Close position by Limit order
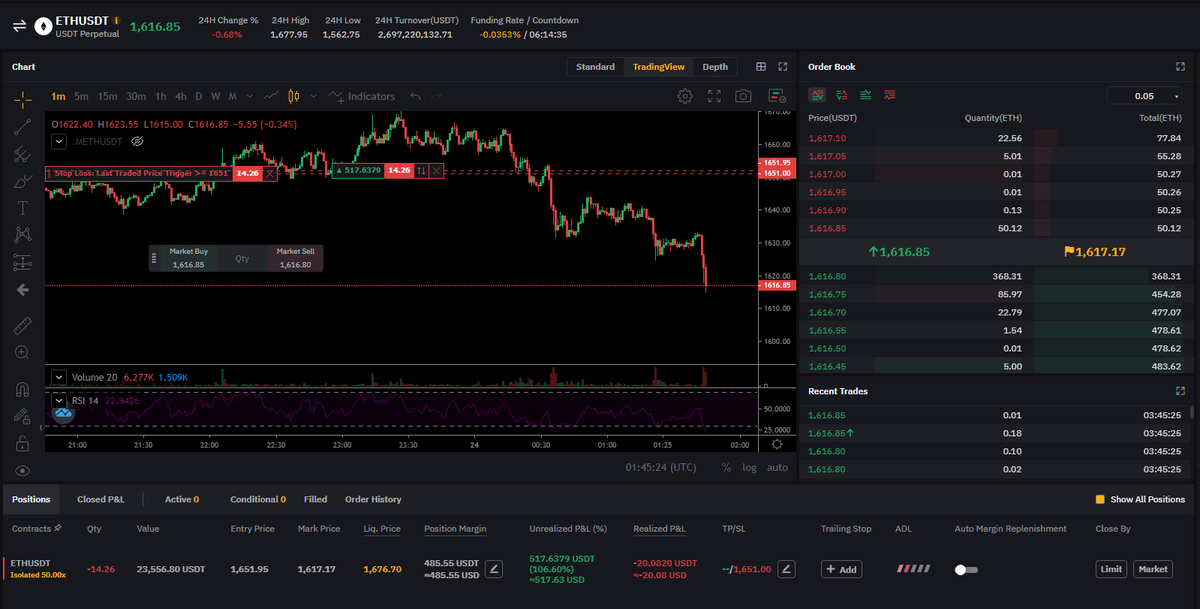 pos(1111,569)
